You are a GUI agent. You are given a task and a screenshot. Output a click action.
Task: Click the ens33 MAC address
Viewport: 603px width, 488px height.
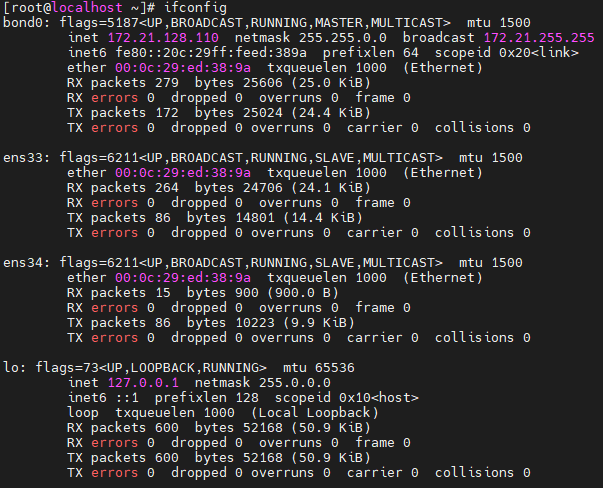pos(183,173)
